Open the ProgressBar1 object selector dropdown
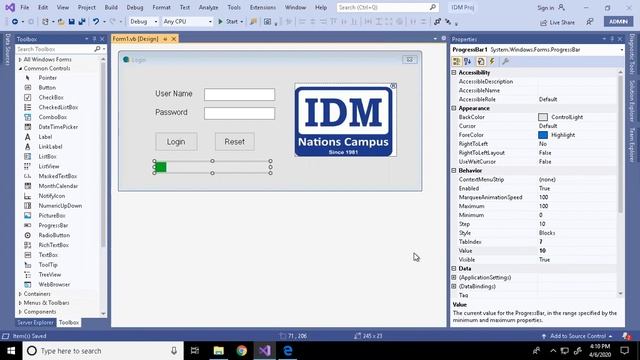Viewport: 640px width, 360px height. (622, 50)
